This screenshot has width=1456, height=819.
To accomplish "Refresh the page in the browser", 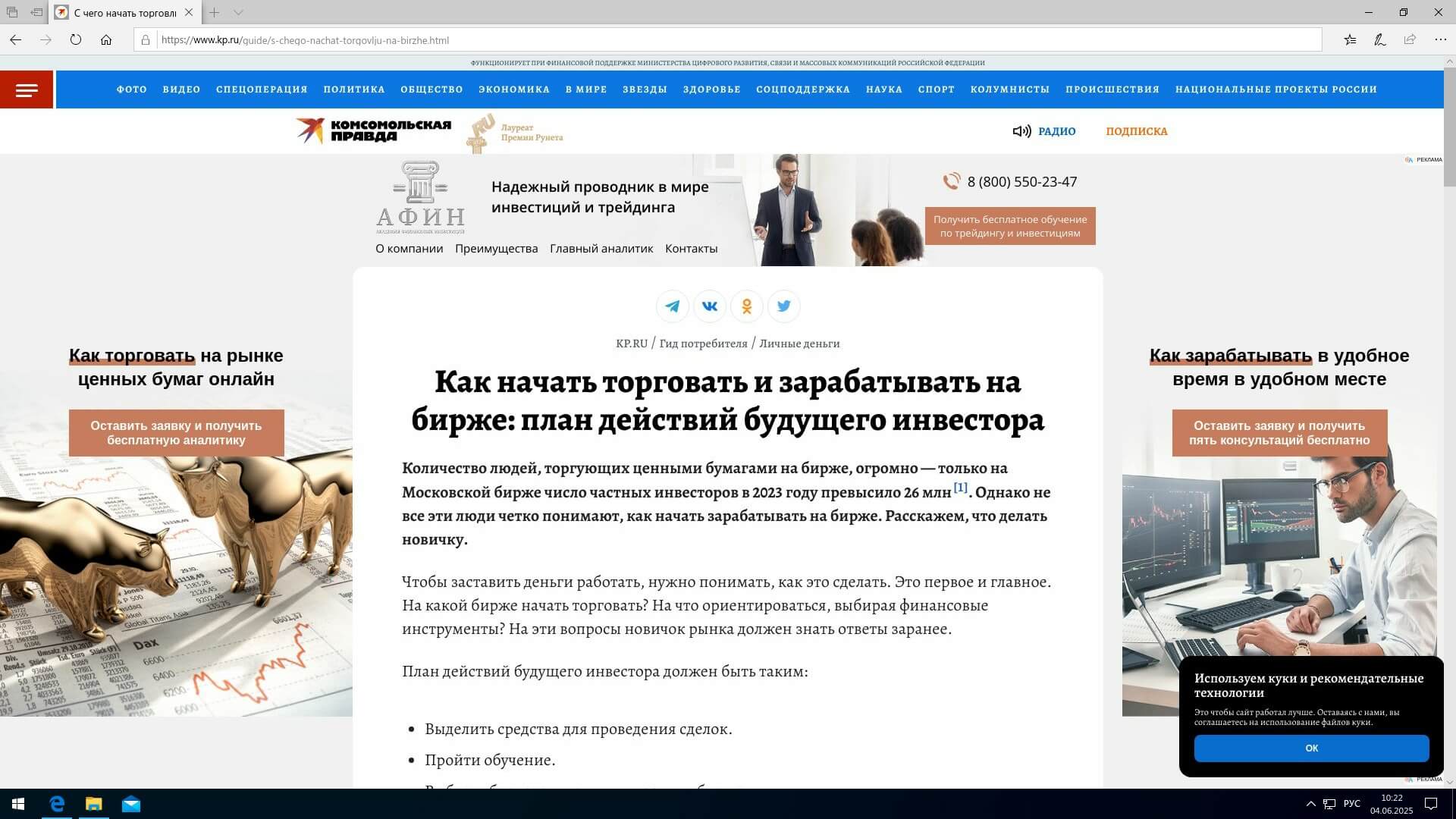I will (76, 40).
